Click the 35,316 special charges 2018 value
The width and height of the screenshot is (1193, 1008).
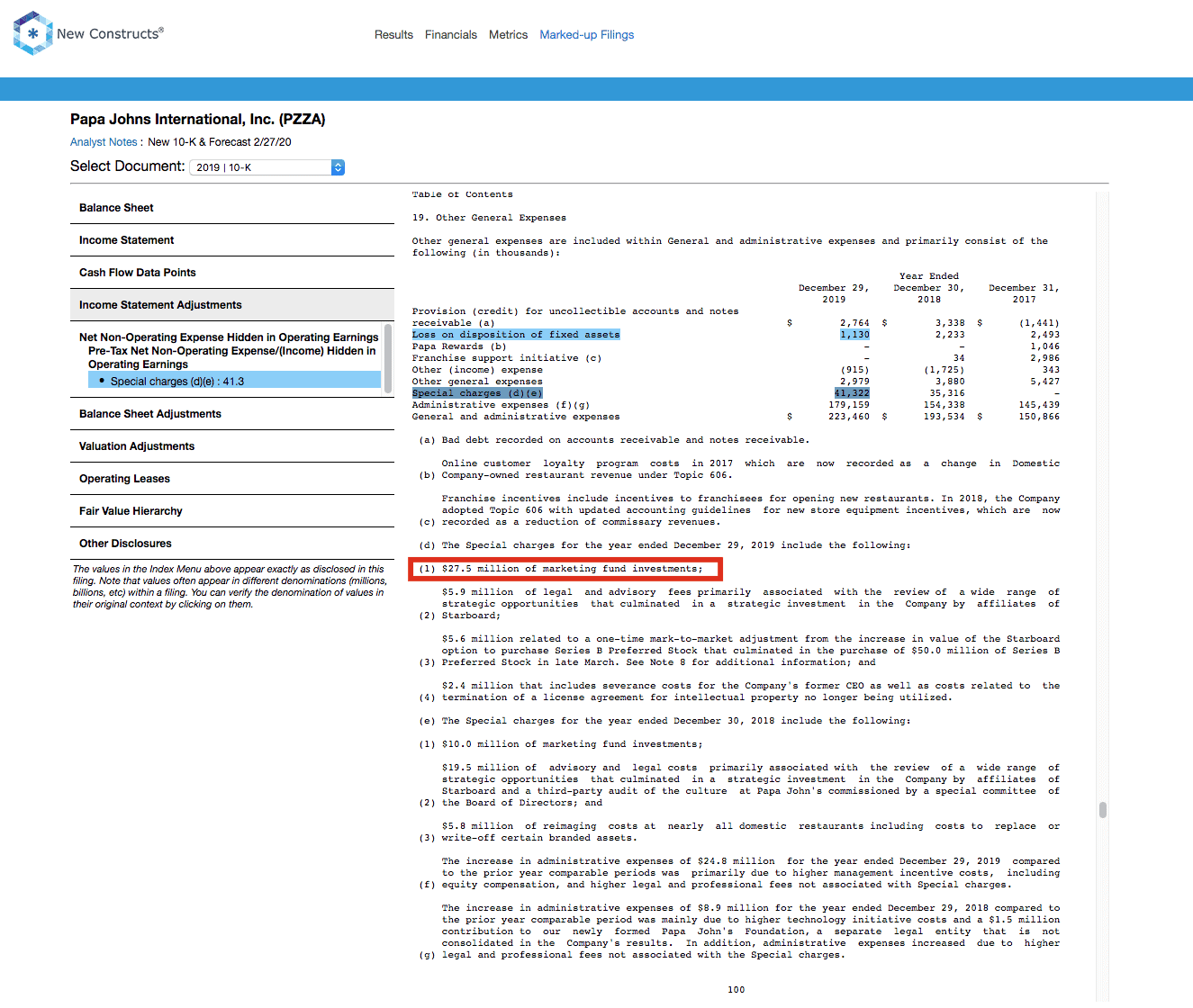947,393
